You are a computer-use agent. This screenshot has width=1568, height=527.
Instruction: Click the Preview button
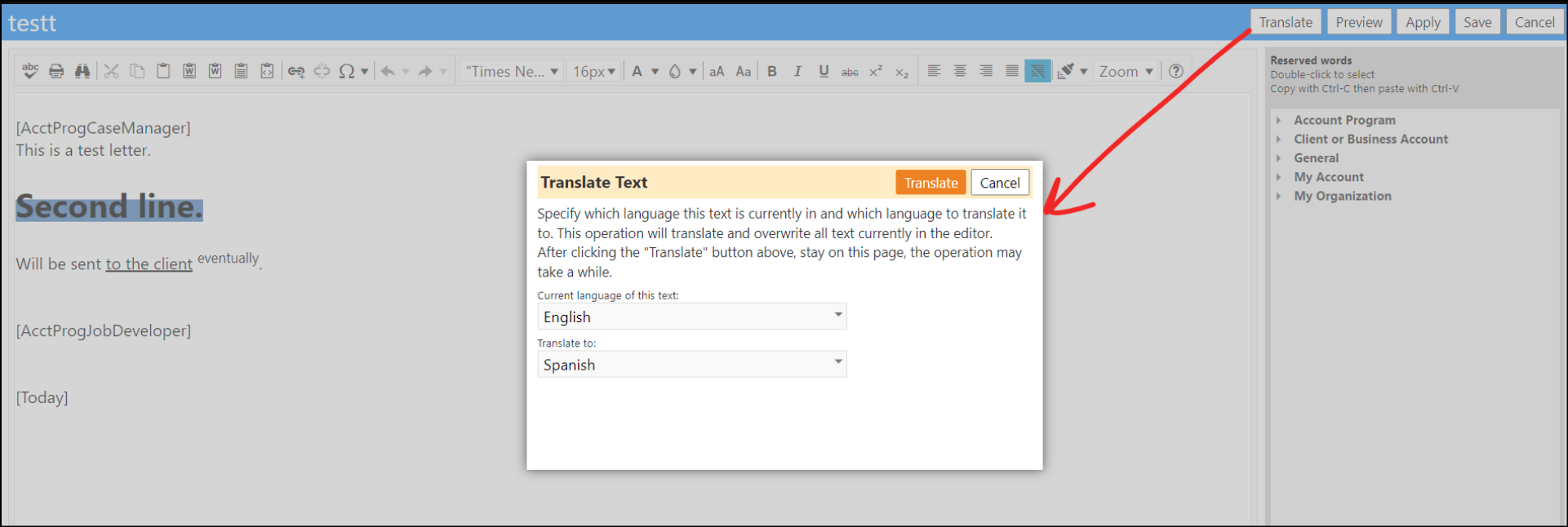pyautogui.click(x=1359, y=22)
